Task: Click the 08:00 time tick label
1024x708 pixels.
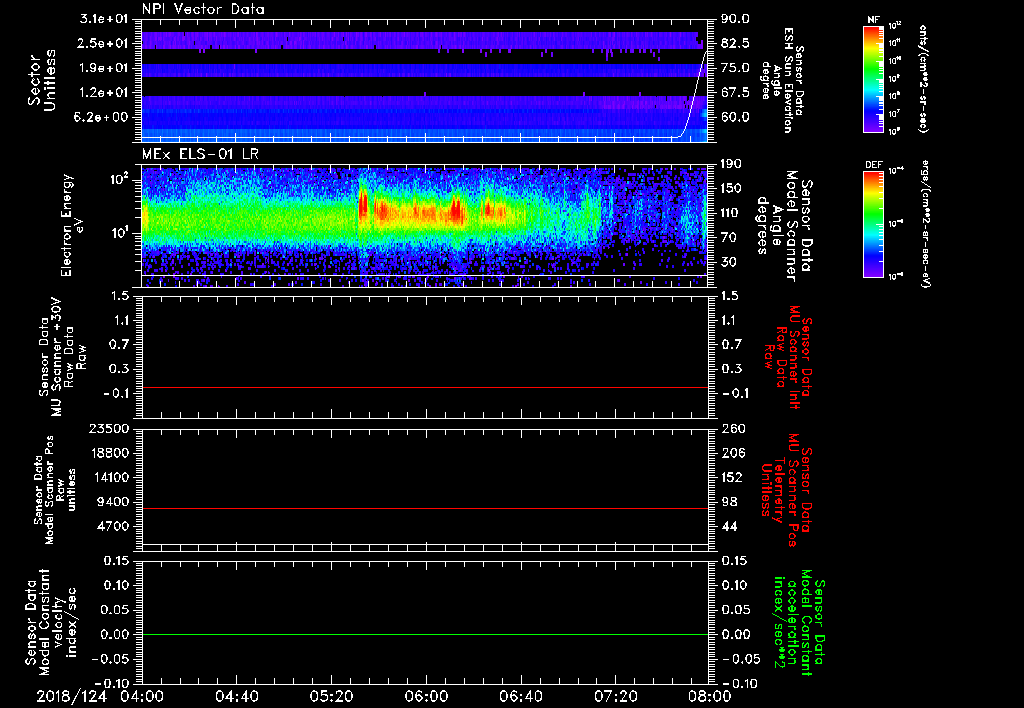Action: point(708,695)
